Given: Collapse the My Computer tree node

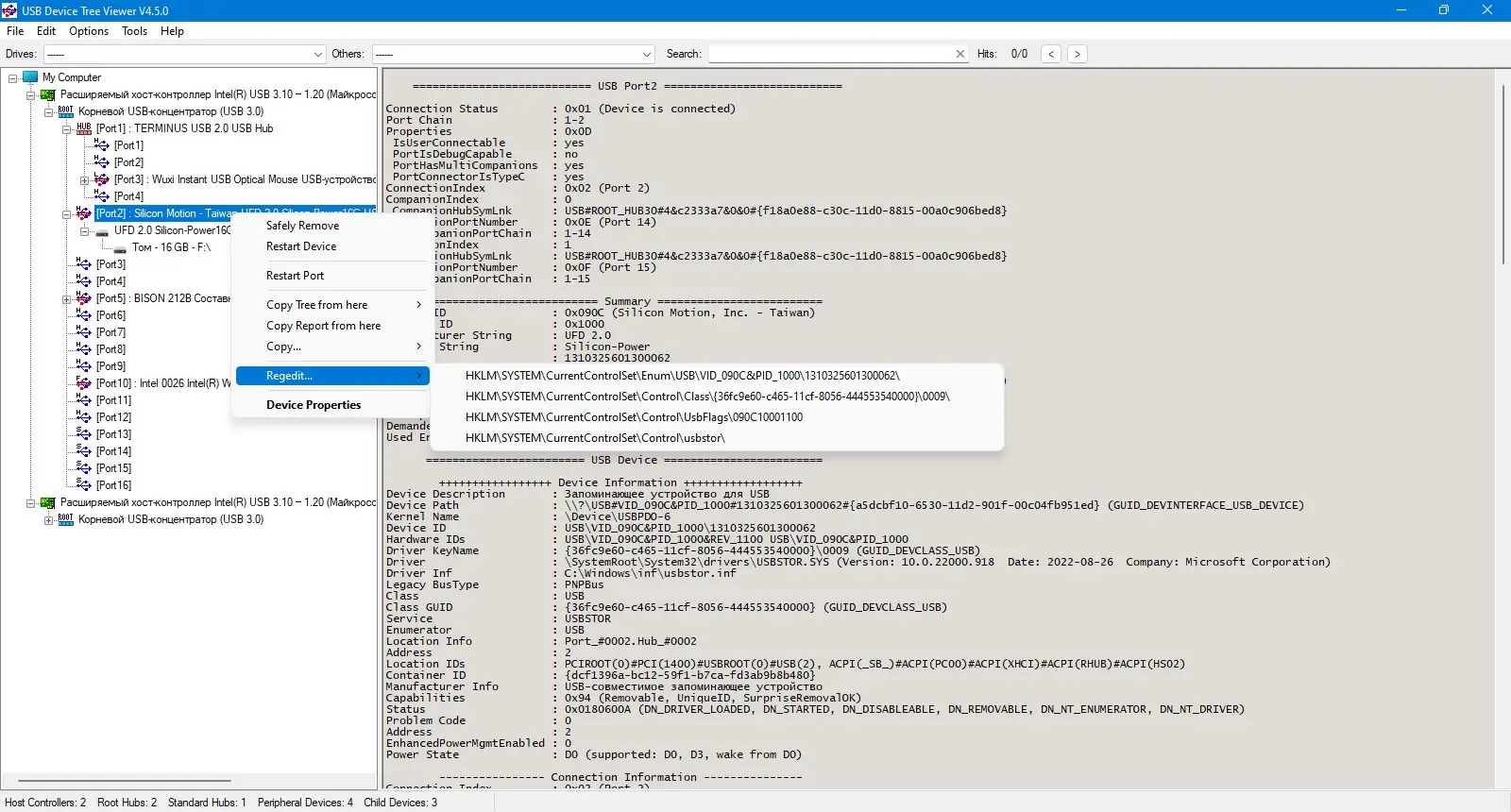Looking at the screenshot, I should pos(13,78).
